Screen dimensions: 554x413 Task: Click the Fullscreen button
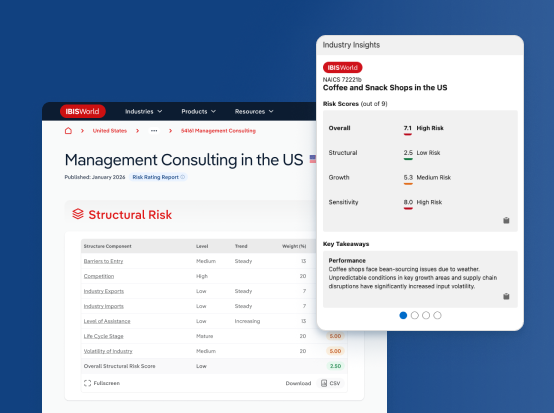click(102, 383)
